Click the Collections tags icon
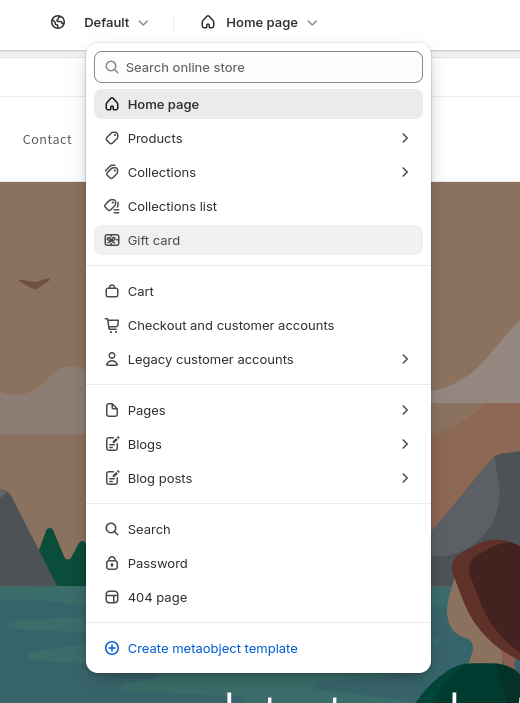 [x=112, y=172]
